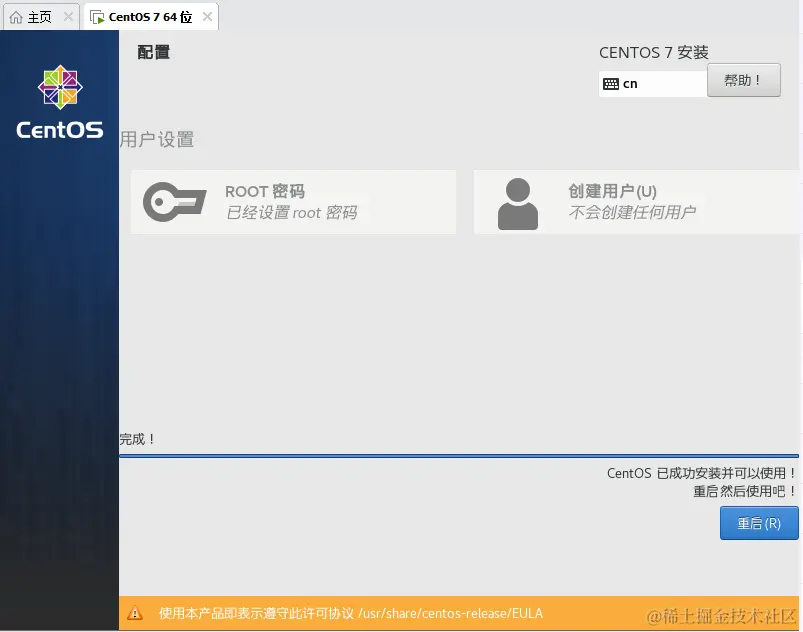Click the 重启(R) reboot button
The width and height of the screenshot is (803, 632).
[759, 523]
